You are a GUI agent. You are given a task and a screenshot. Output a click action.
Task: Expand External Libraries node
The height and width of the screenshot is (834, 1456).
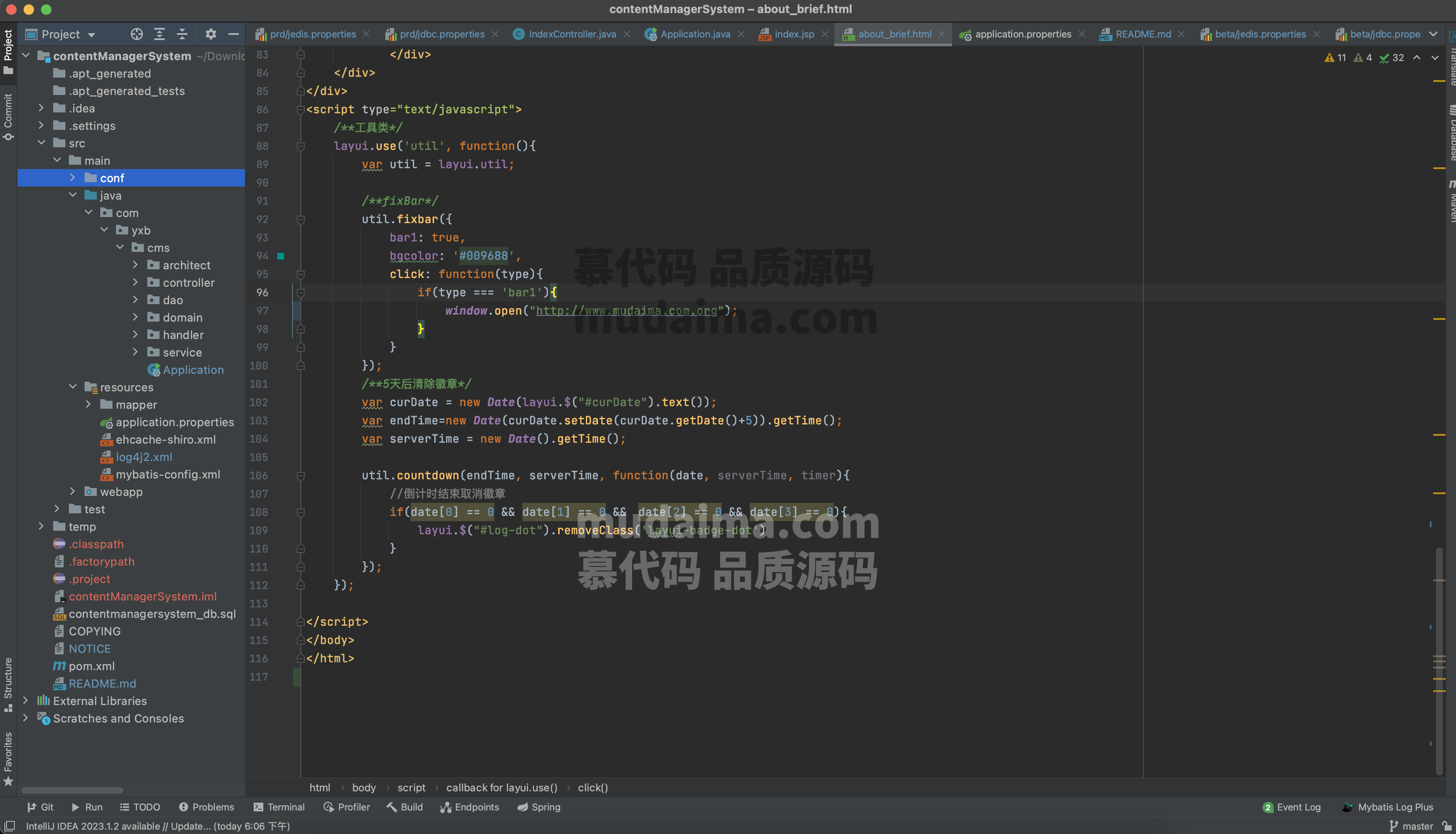[x=25, y=700]
